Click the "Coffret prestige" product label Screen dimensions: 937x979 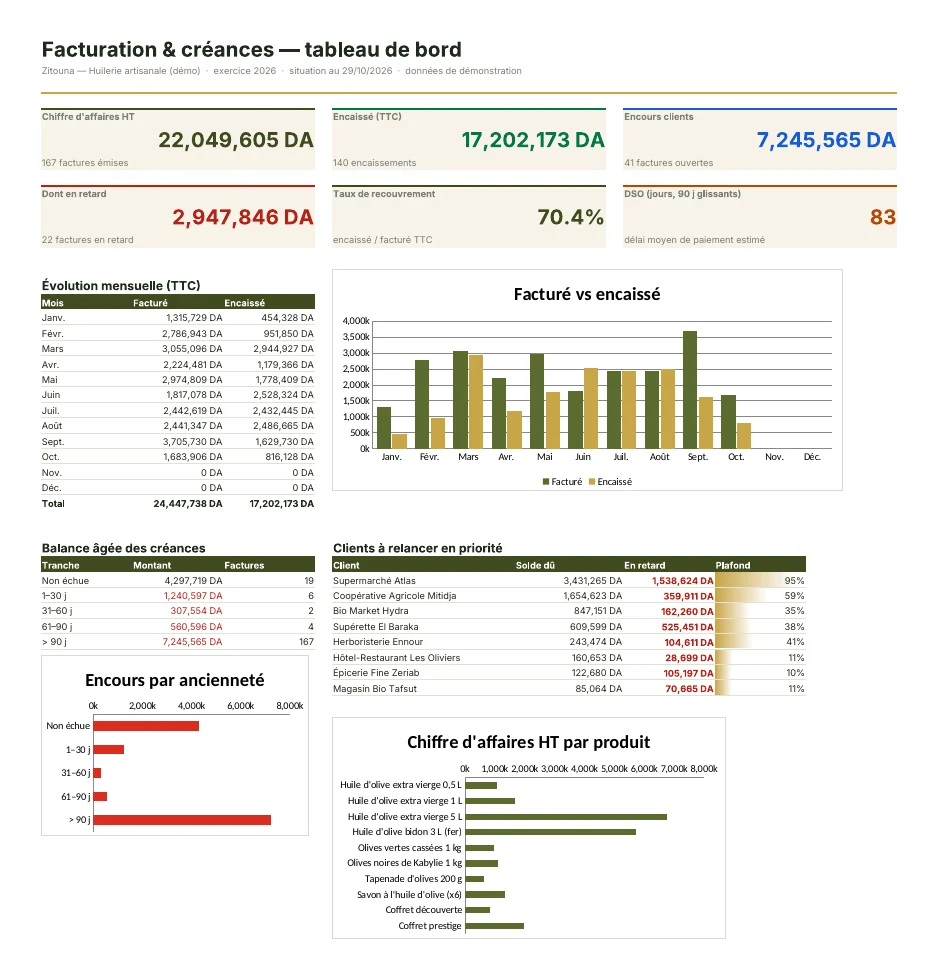pos(430,926)
